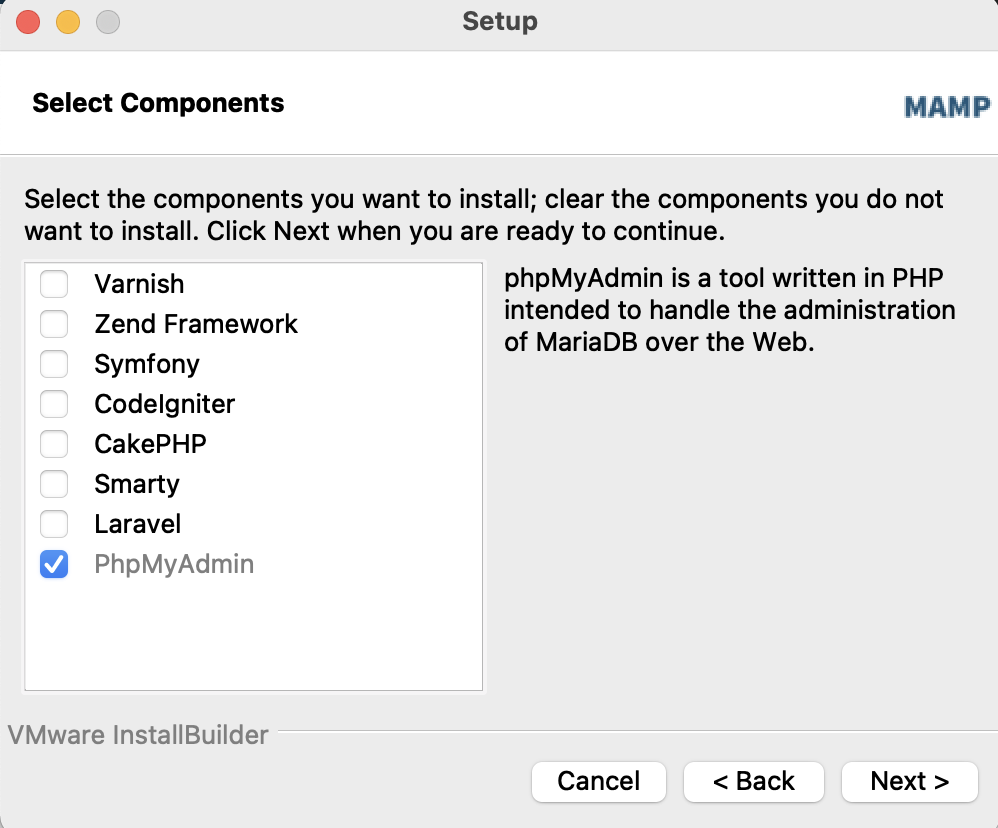The image size is (998, 828).
Task: Check the Smarty component box
Action: (x=54, y=484)
